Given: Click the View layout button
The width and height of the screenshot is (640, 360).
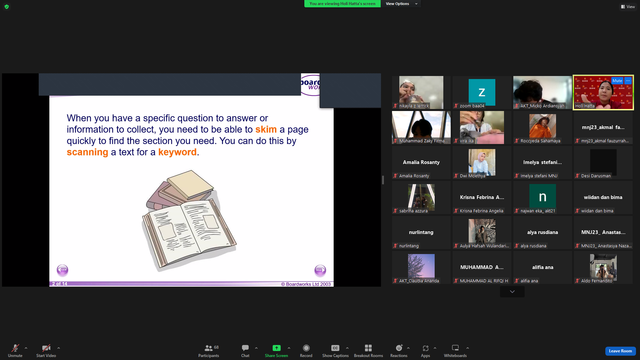Looking at the screenshot, I should 628,7.
